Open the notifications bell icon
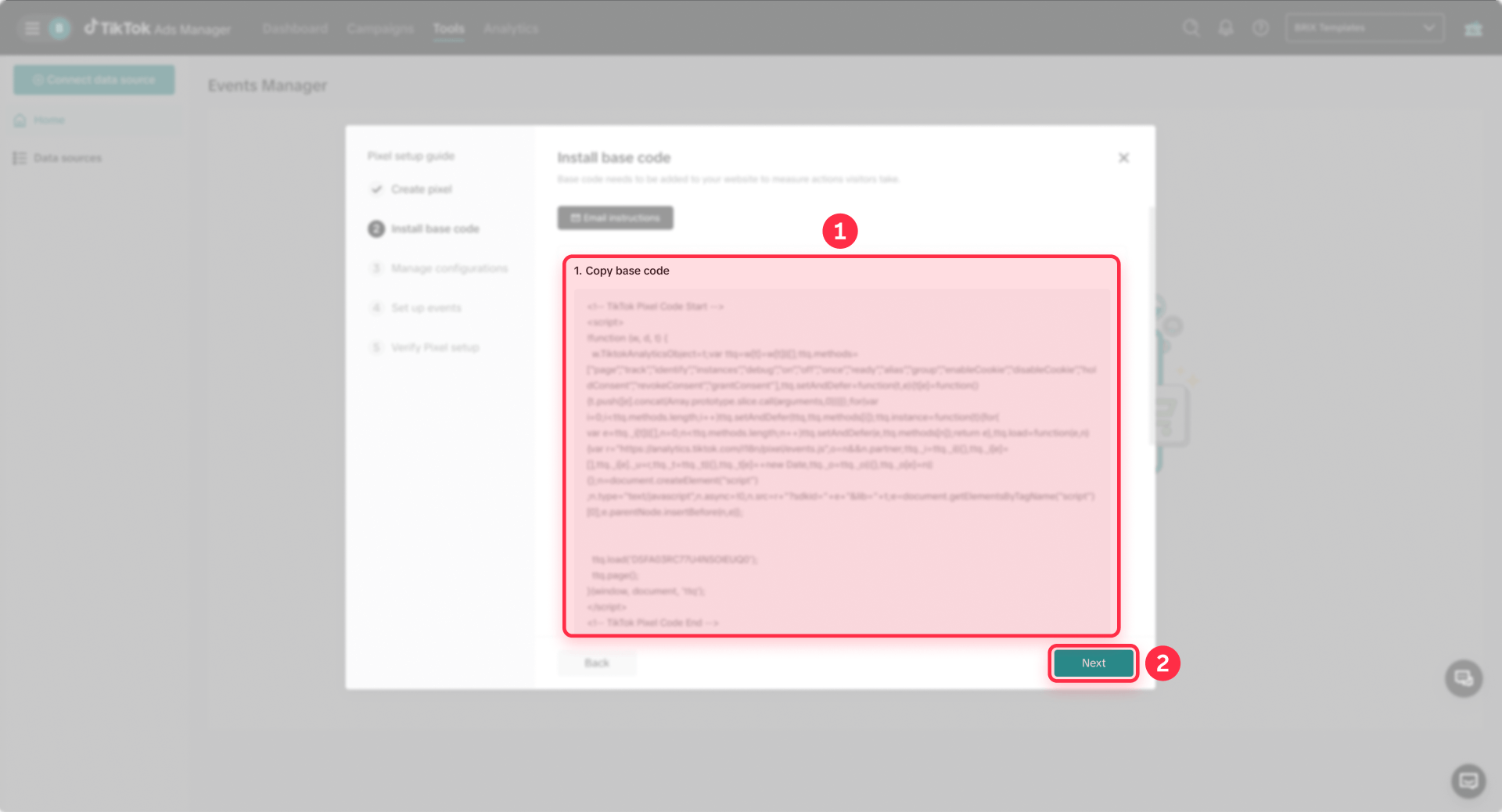 click(x=1226, y=28)
